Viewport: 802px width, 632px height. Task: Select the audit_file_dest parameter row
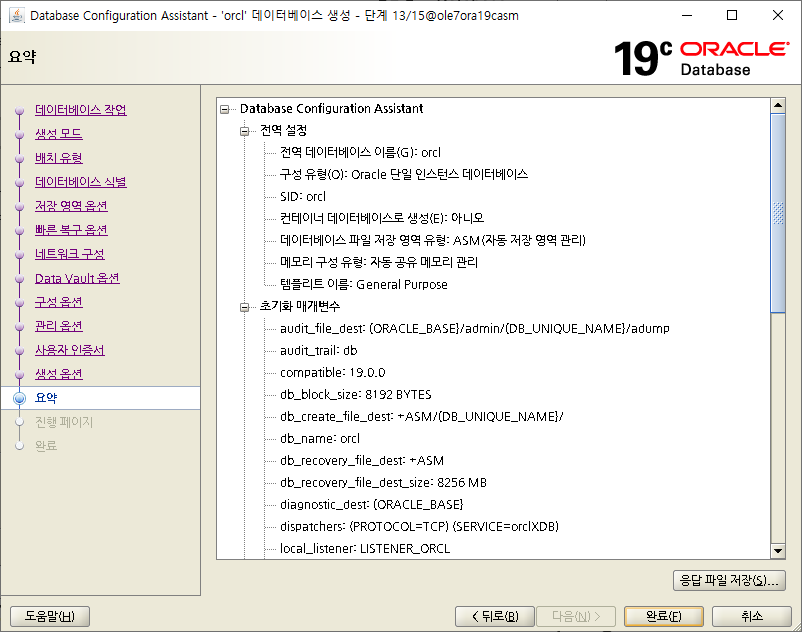(475, 328)
